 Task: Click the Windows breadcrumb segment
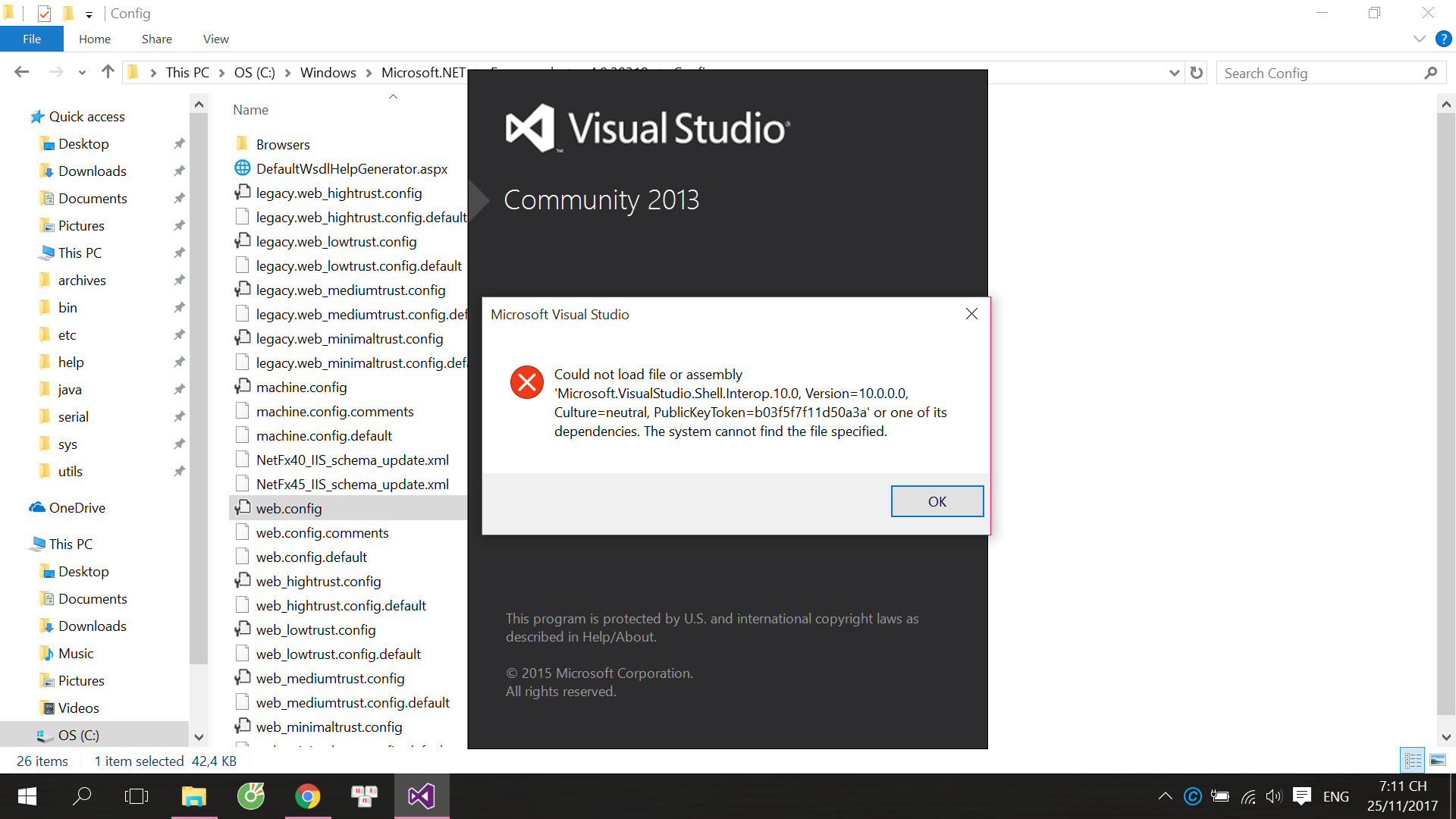click(x=328, y=72)
